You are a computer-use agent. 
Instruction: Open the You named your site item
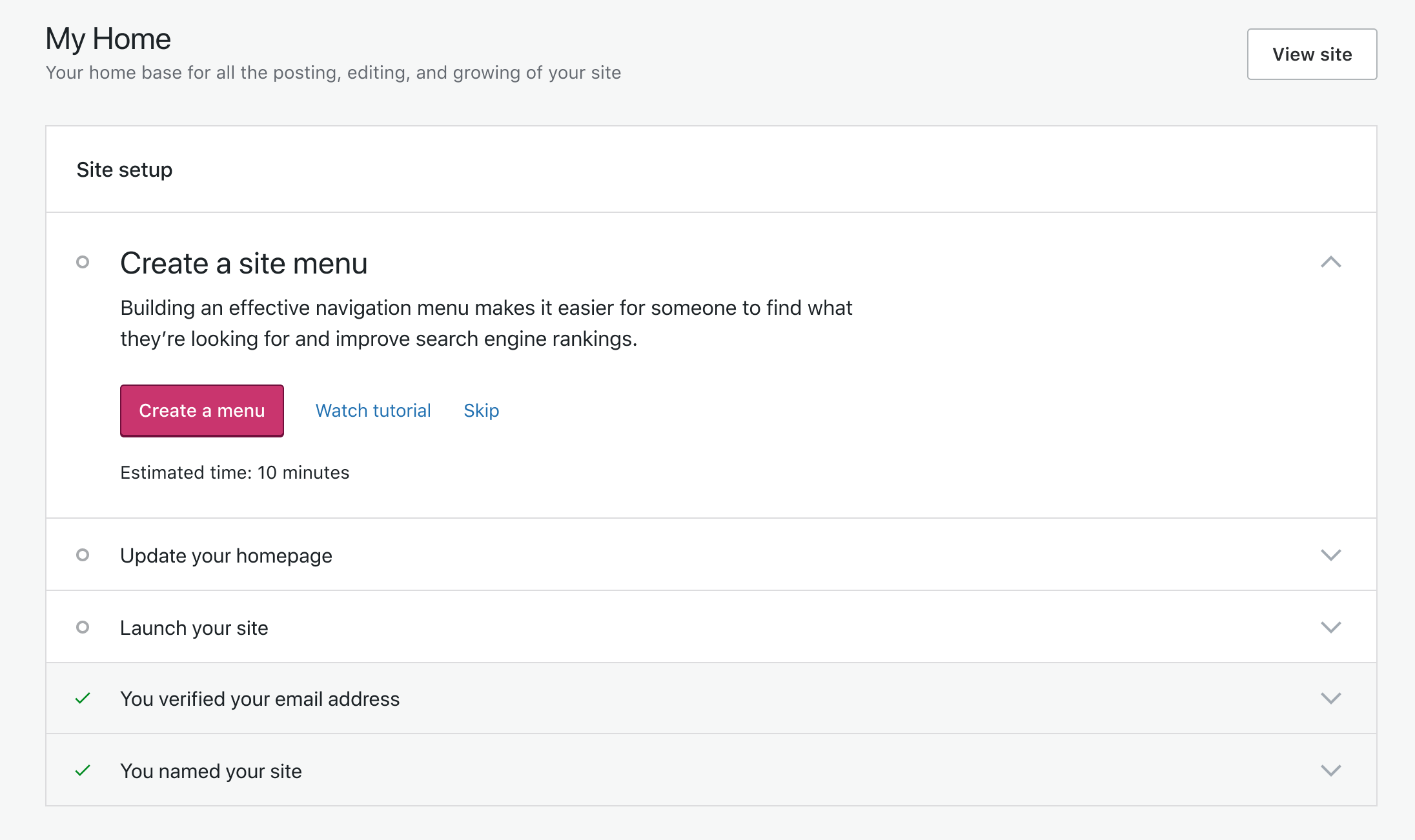[x=210, y=772]
